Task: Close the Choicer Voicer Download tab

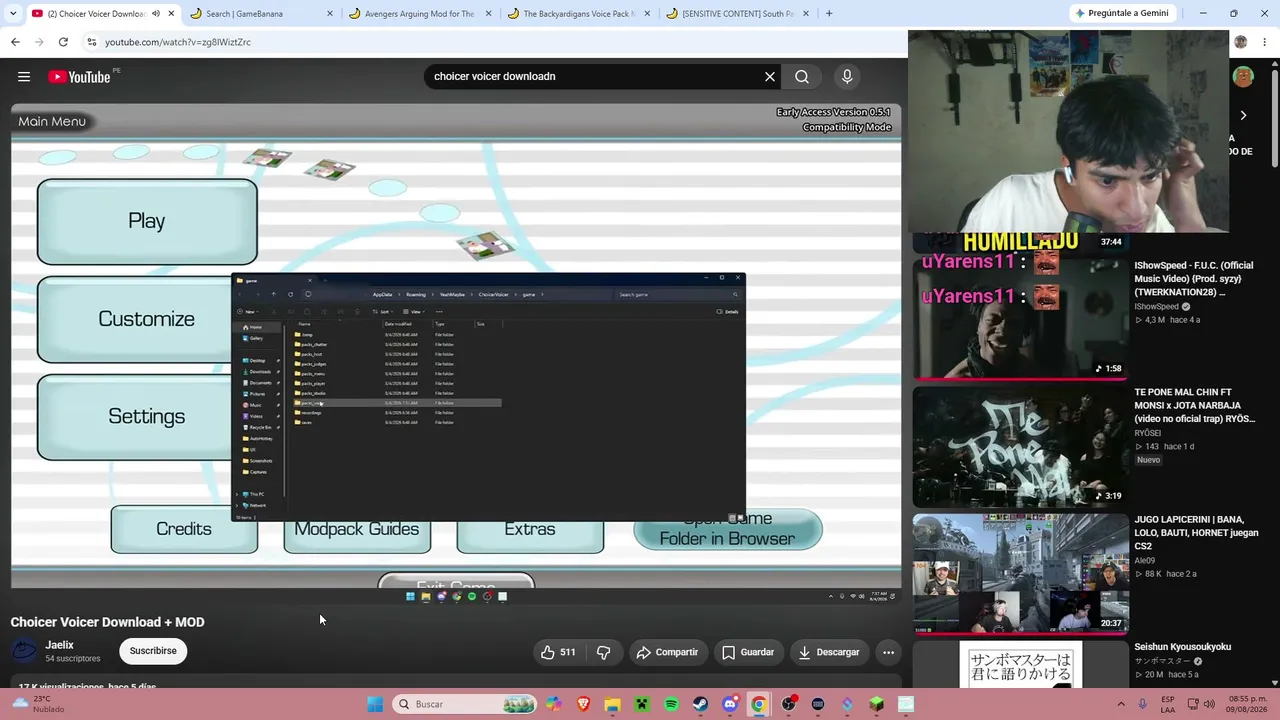Action: coord(171,14)
